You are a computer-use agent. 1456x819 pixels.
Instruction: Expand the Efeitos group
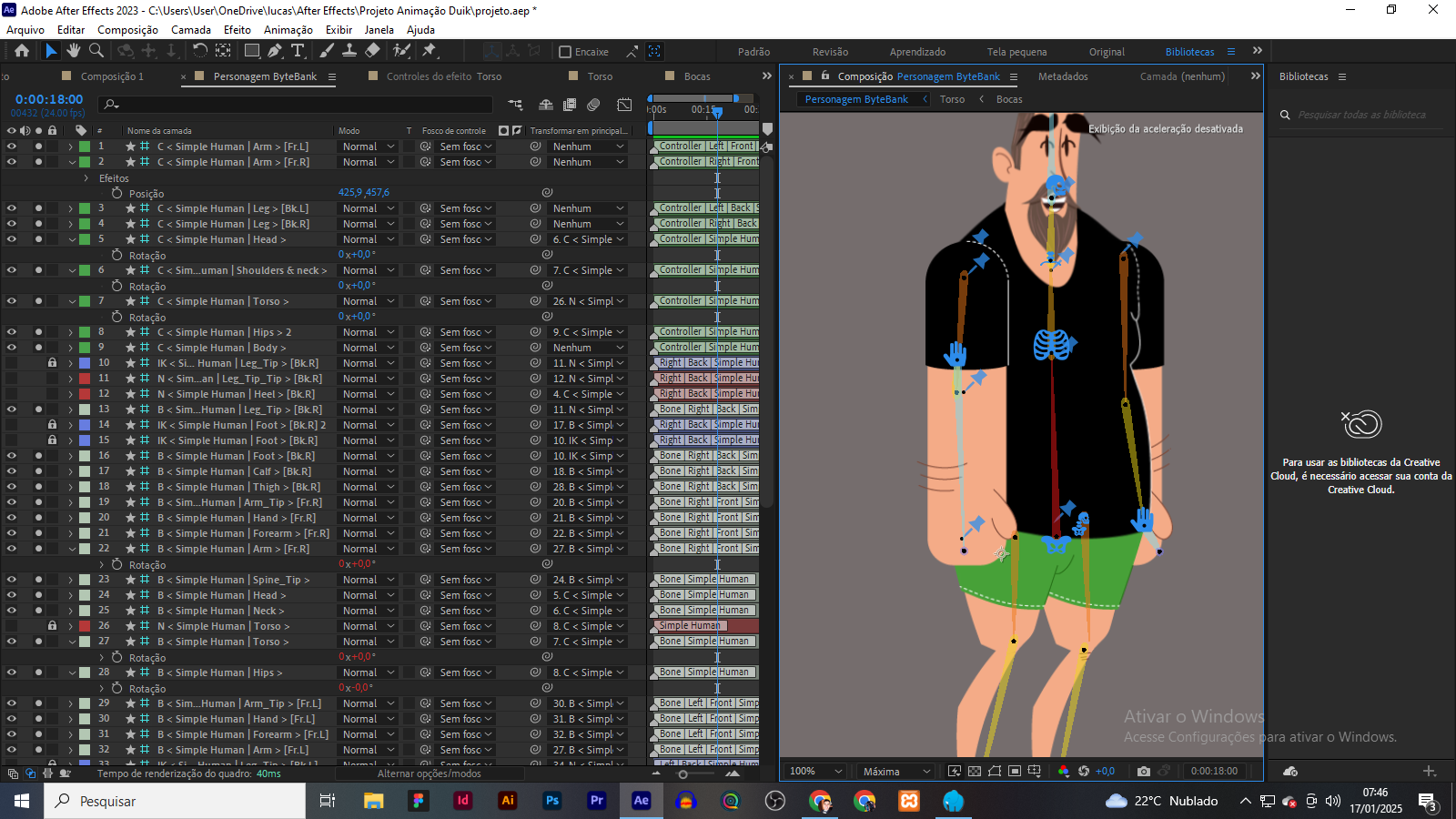tap(86, 178)
